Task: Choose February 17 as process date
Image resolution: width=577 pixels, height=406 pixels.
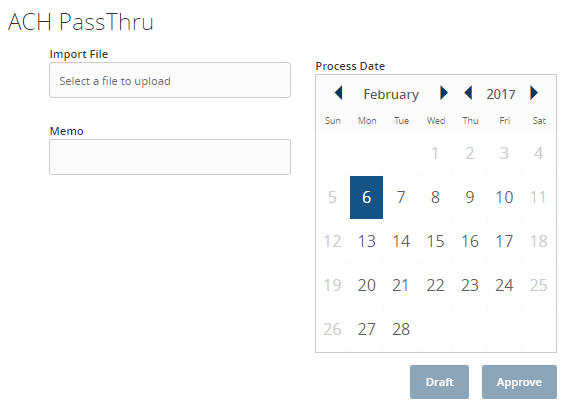Action: 504,241
